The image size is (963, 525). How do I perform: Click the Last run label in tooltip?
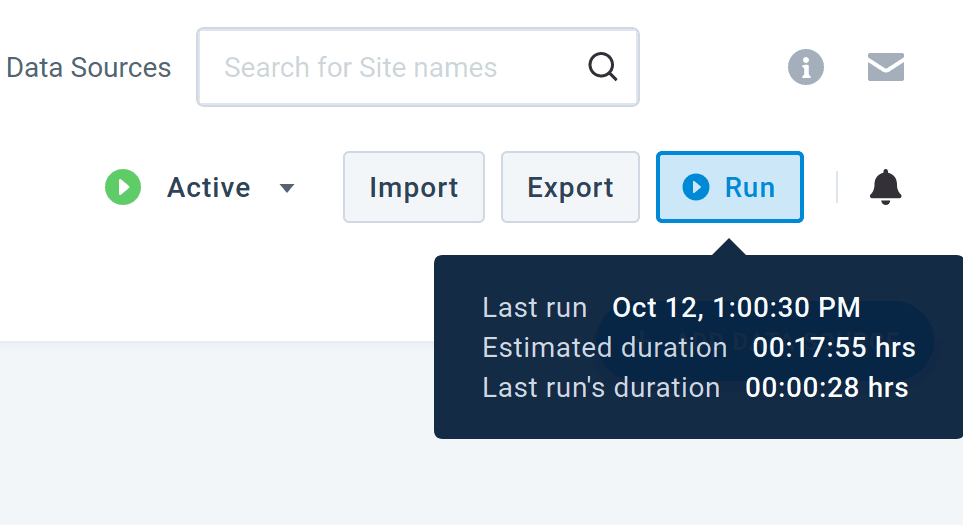tap(534, 307)
